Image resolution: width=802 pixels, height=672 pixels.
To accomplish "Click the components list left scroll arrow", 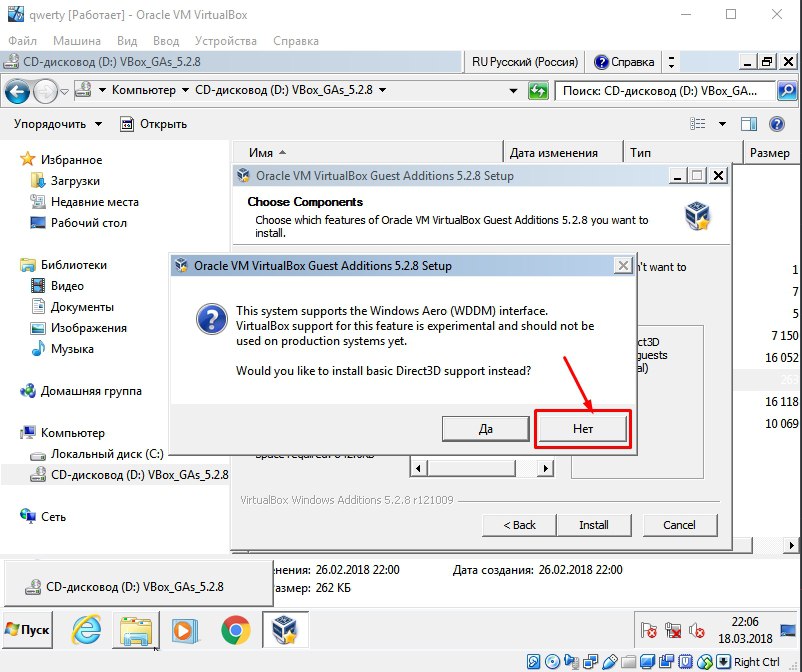I will (x=418, y=468).
